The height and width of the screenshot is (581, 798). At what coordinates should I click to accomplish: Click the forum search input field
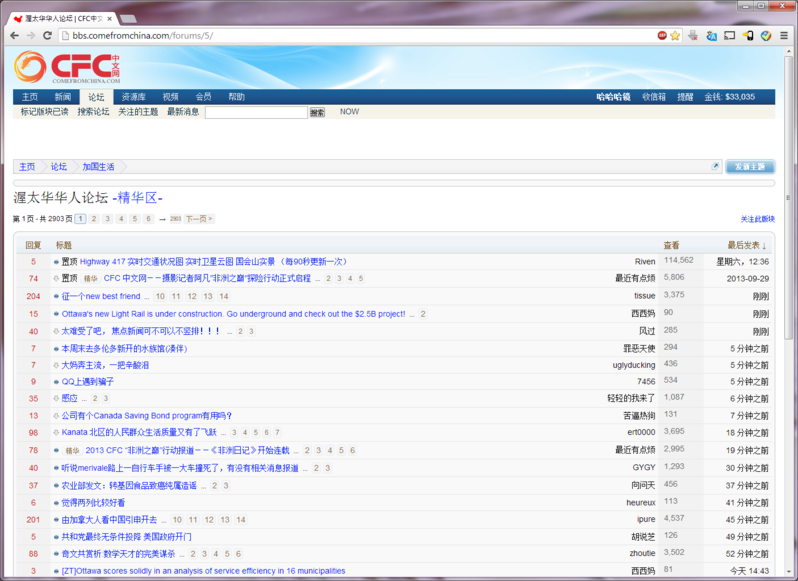pos(255,112)
